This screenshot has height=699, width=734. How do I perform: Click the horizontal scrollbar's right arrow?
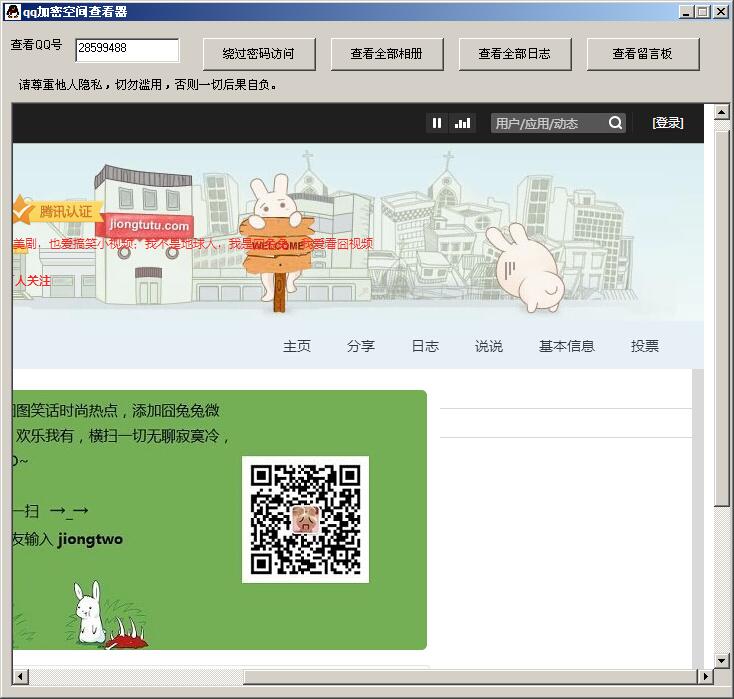coord(705,677)
